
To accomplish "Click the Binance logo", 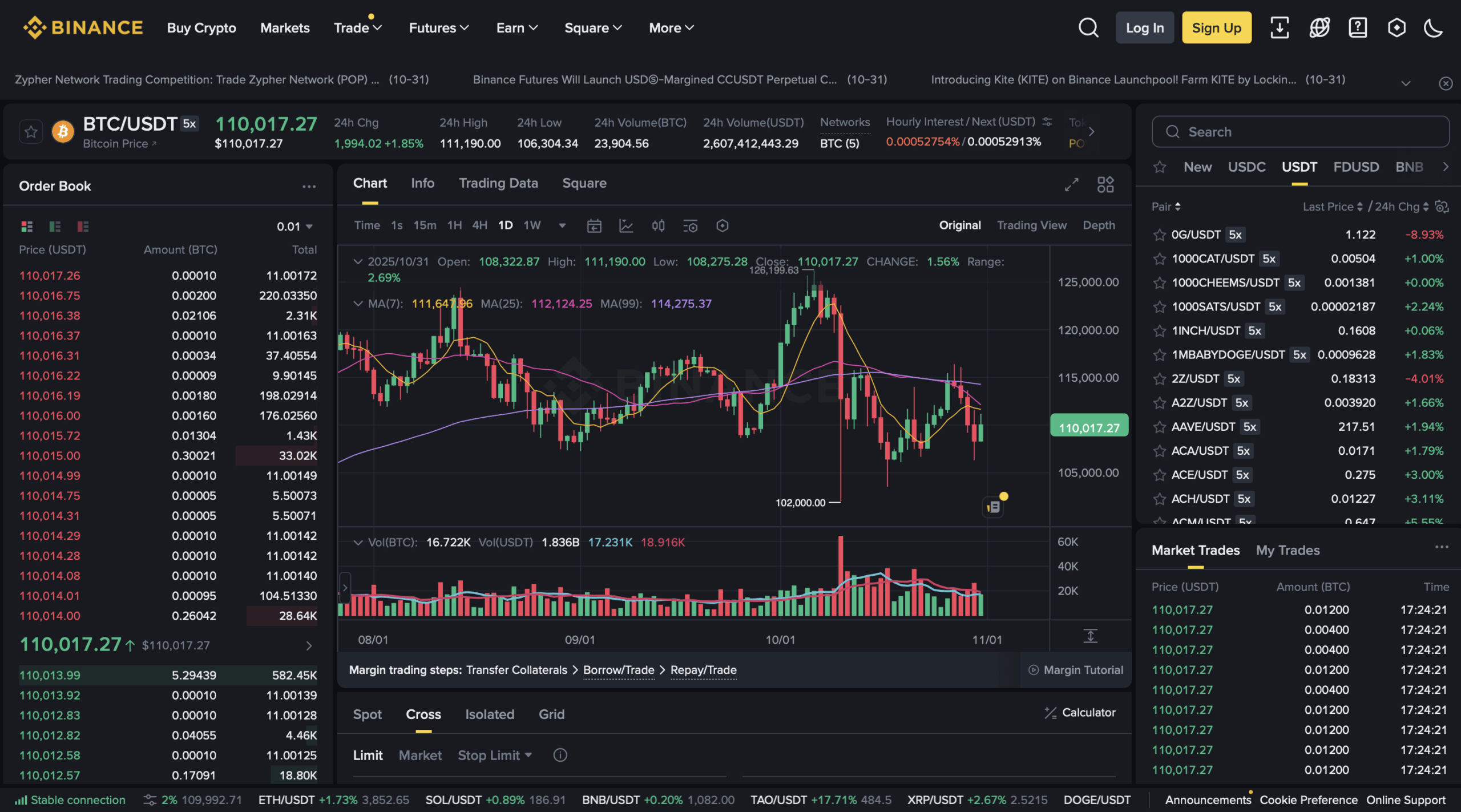I will click(x=83, y=27).
